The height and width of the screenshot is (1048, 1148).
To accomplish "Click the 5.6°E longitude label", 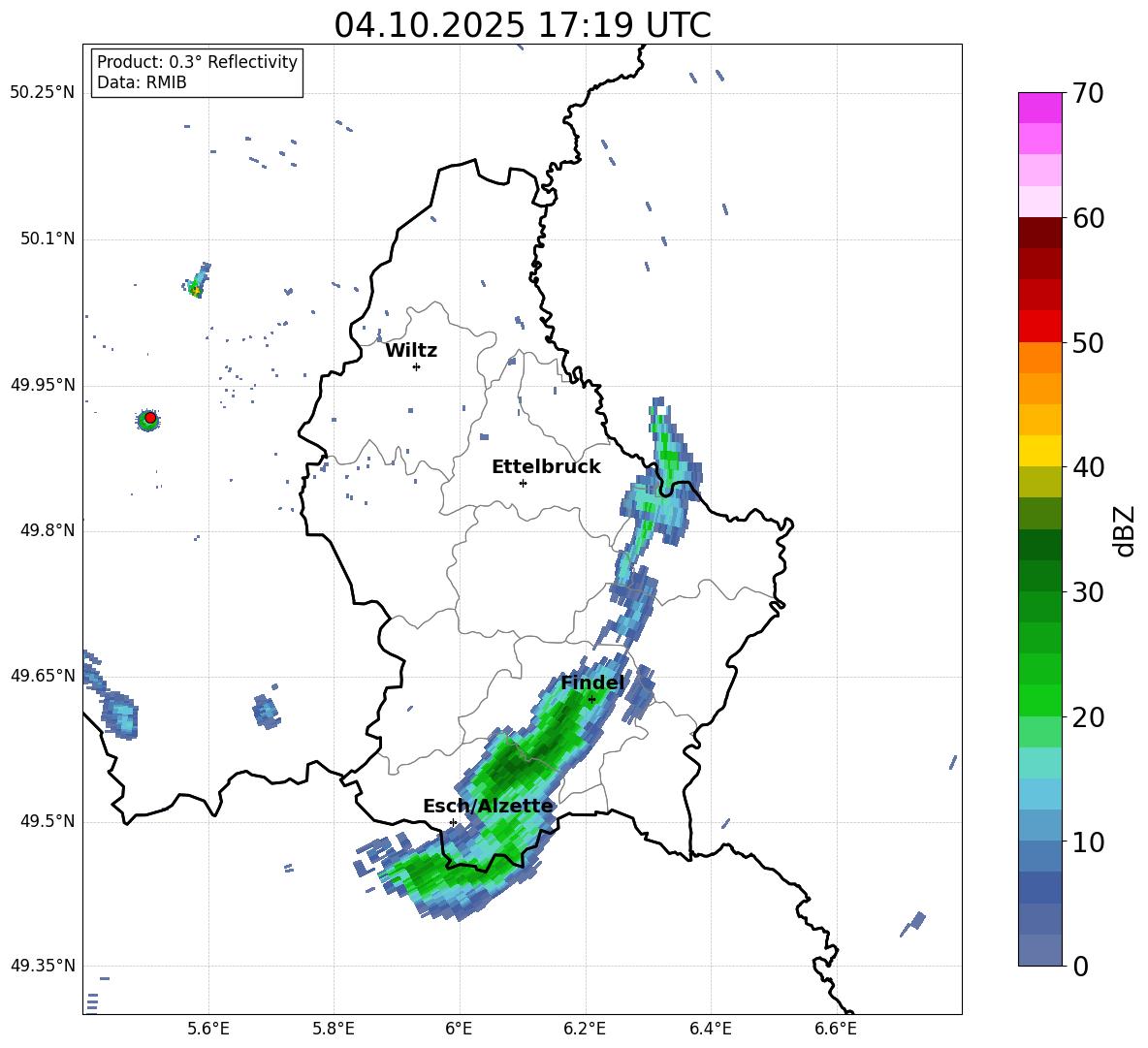I will [x=208, y=1029].
